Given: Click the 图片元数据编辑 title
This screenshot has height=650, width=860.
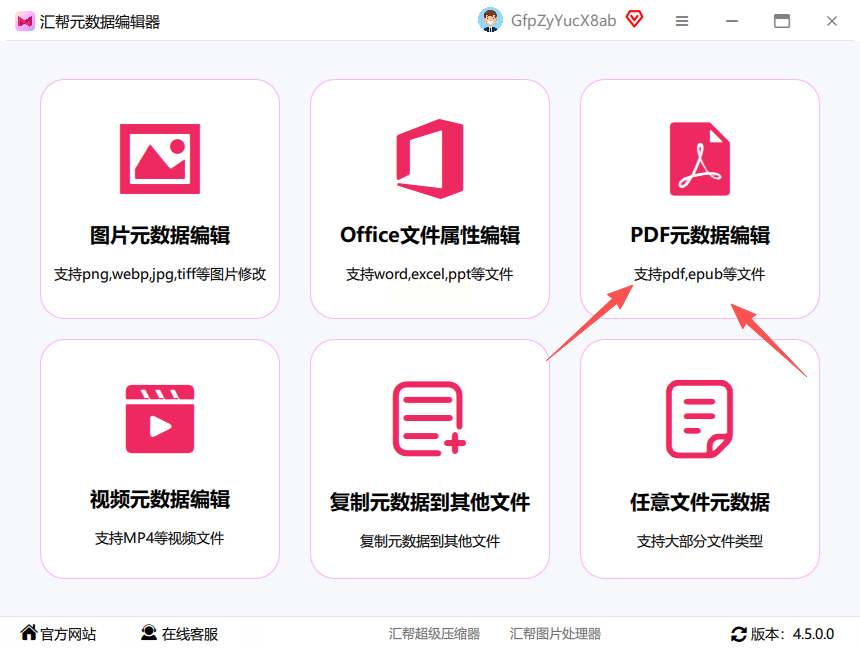Looking at the screenshot, I should tap(160, 235).
